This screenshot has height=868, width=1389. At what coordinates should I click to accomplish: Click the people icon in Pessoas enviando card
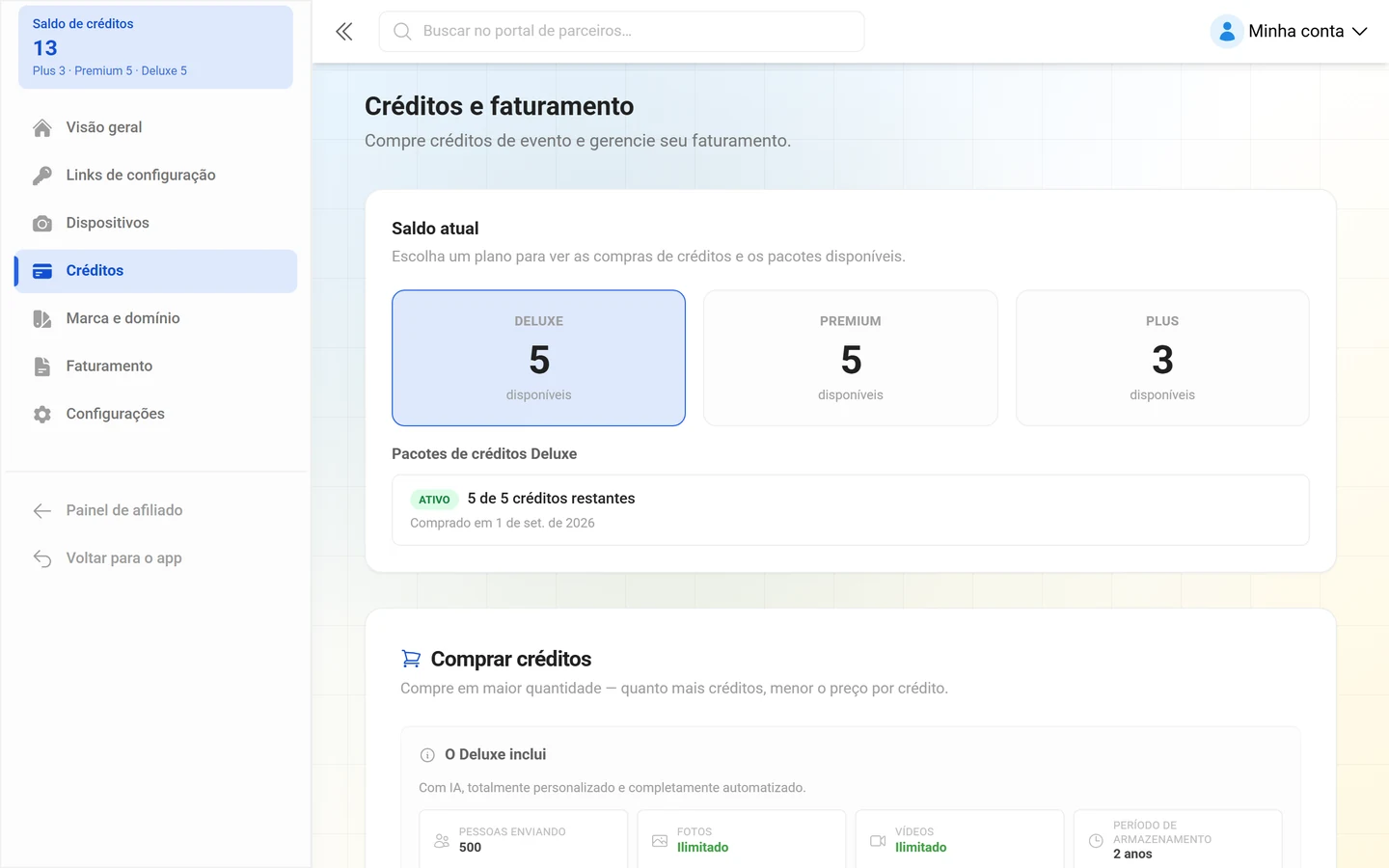click(442, 841)
